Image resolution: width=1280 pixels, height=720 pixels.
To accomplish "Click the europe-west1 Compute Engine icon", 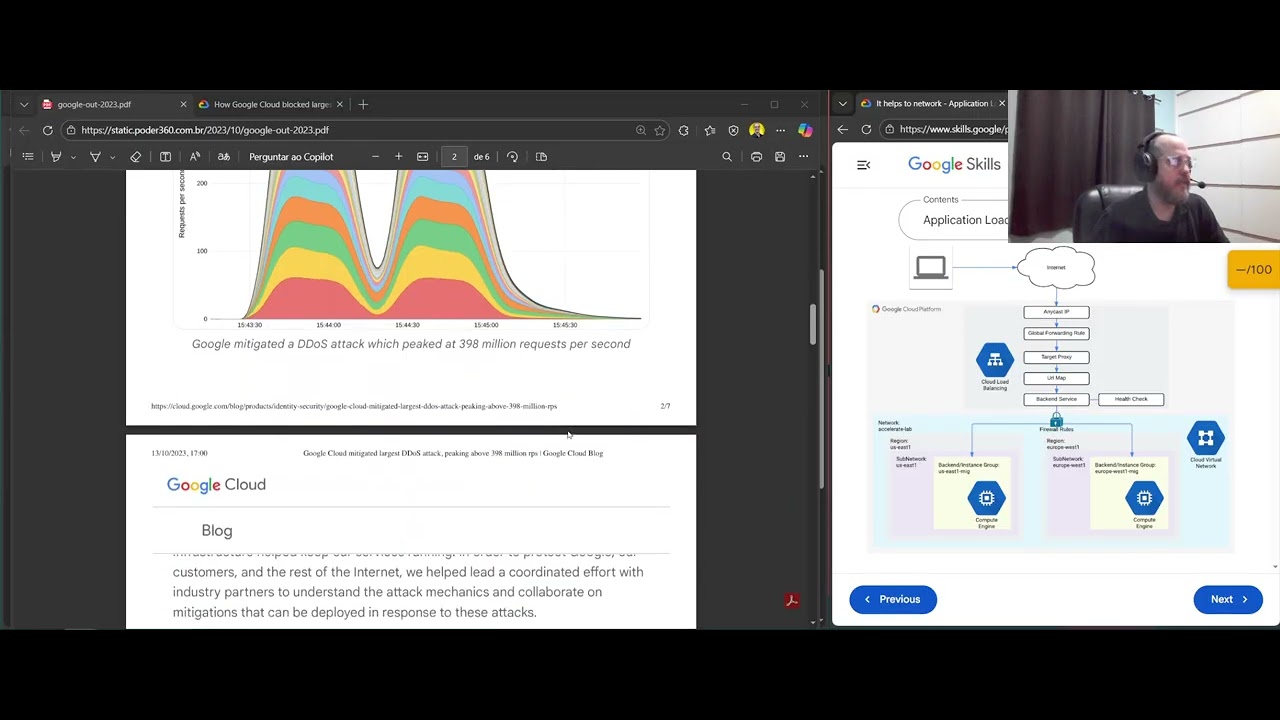I will point(1144,498).
